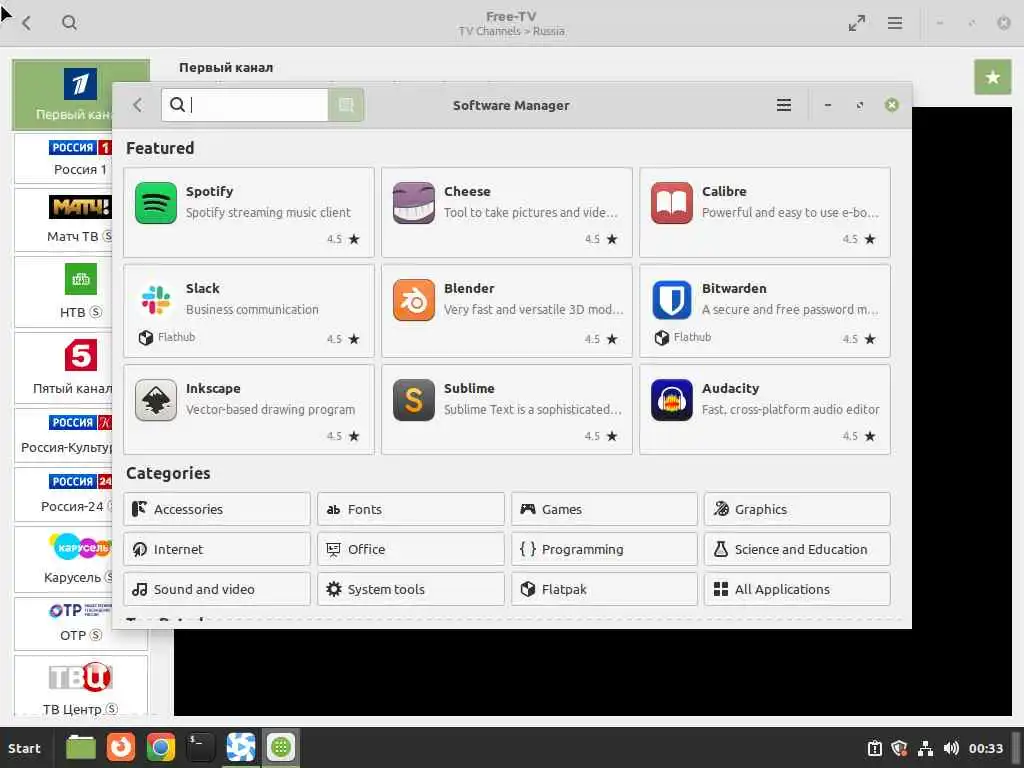Open the Audacity app icon
The image size is (1024, 768).
pos(671,400)
